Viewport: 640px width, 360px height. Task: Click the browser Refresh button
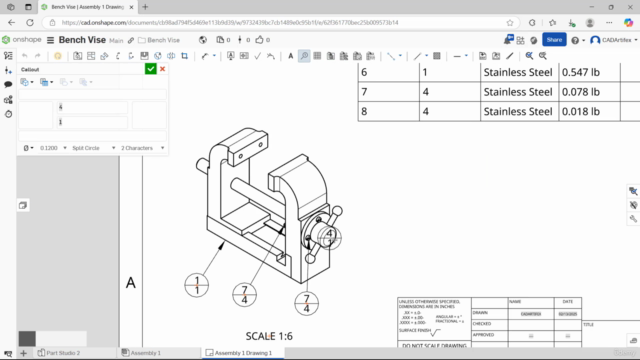pyautogui.click(x=30, y=23)
